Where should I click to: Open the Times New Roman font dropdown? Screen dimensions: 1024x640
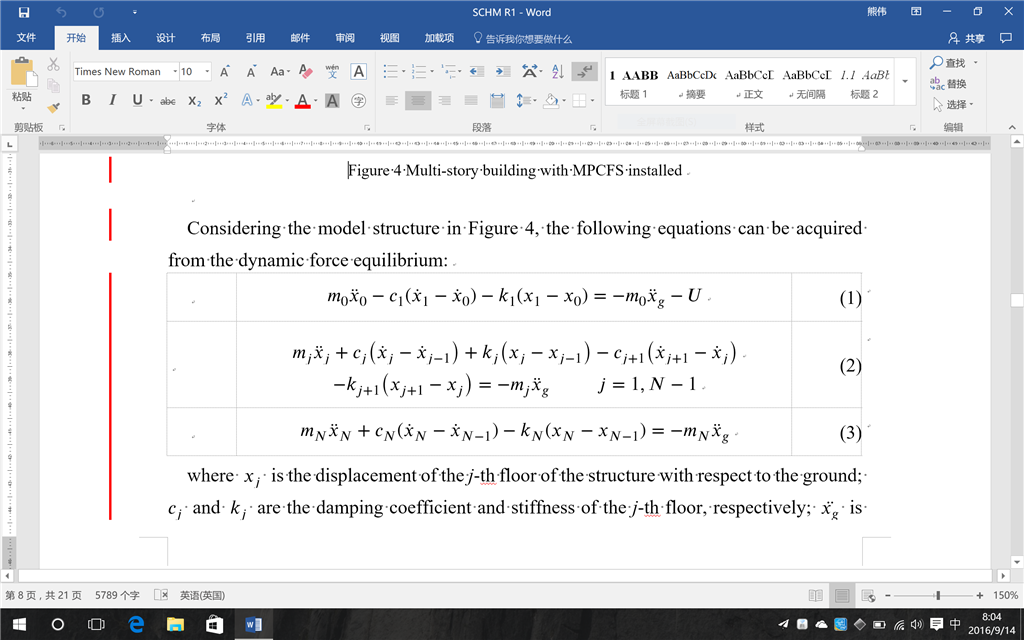click(175, 71)
